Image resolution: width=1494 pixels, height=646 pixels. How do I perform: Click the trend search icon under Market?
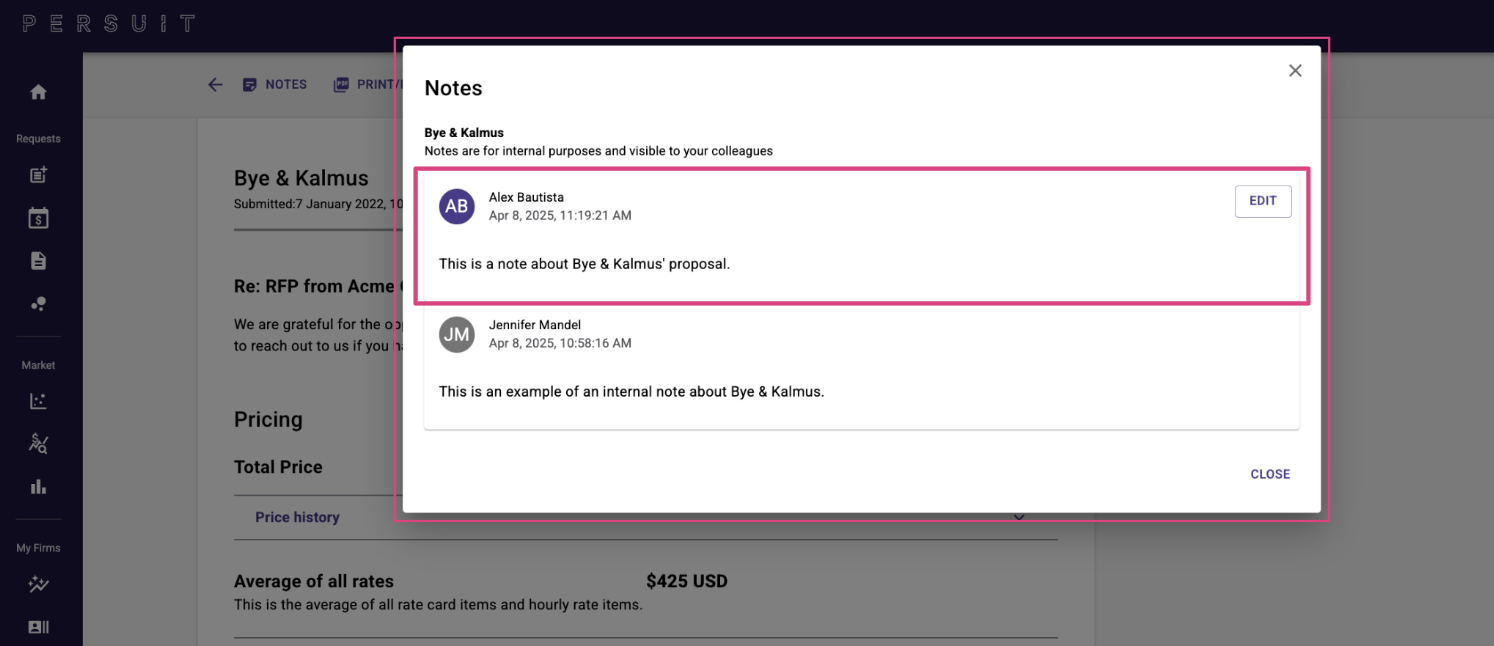(x=38, y=444)
